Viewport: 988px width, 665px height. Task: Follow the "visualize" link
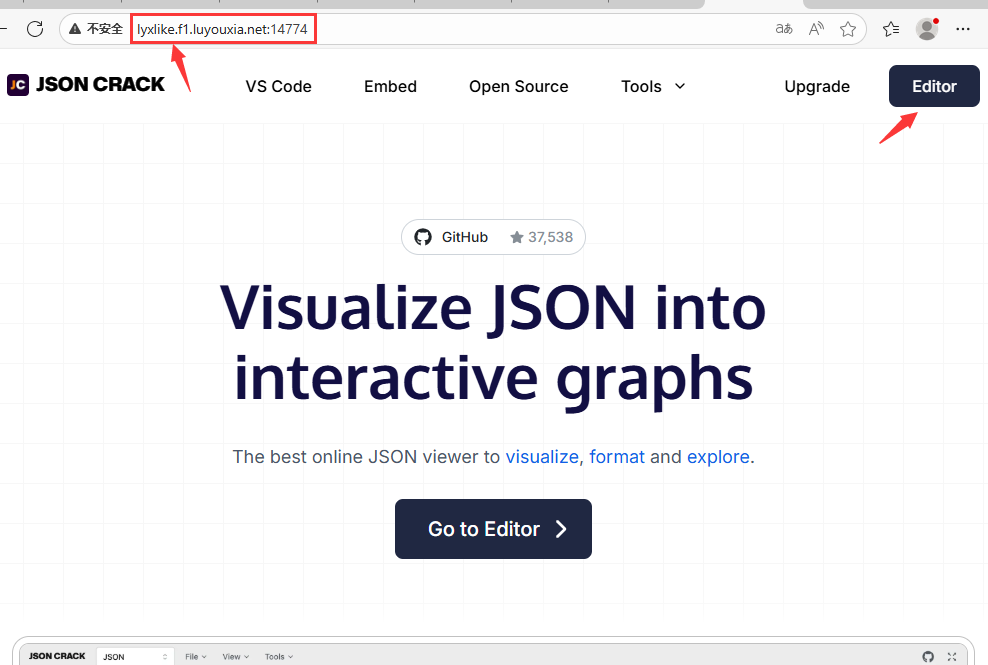(x=542, y=456)
